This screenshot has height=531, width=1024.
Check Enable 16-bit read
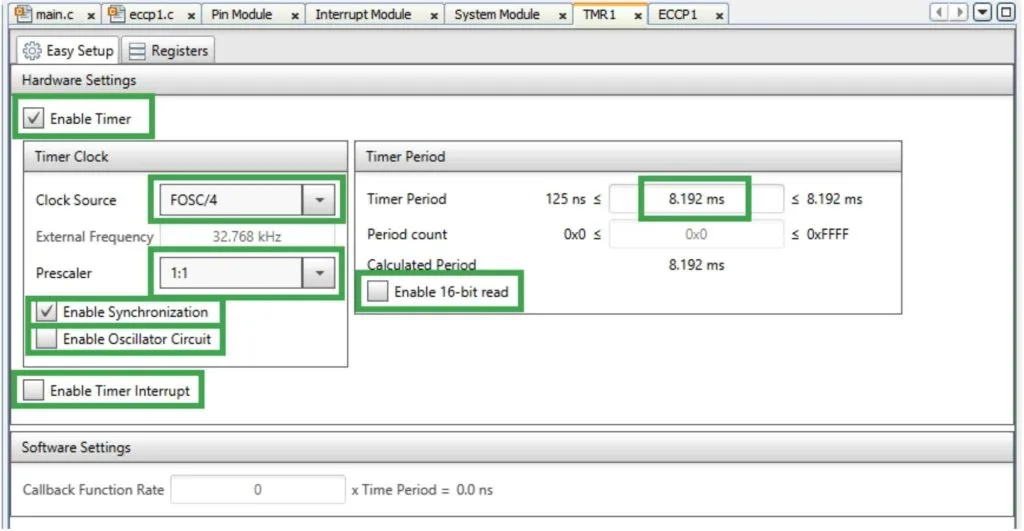coord(377,291)
